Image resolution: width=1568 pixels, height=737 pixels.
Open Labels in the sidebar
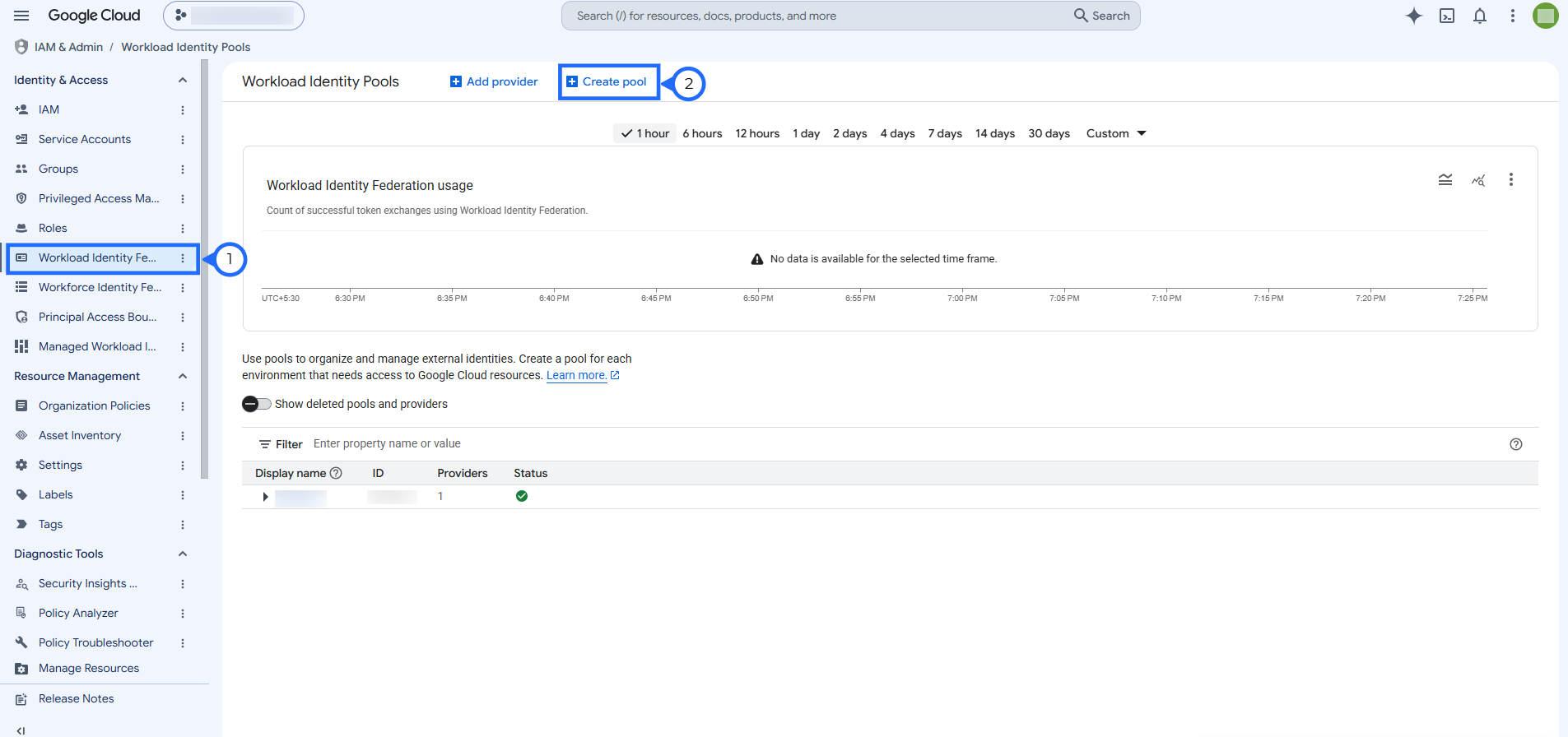point(55,494)
